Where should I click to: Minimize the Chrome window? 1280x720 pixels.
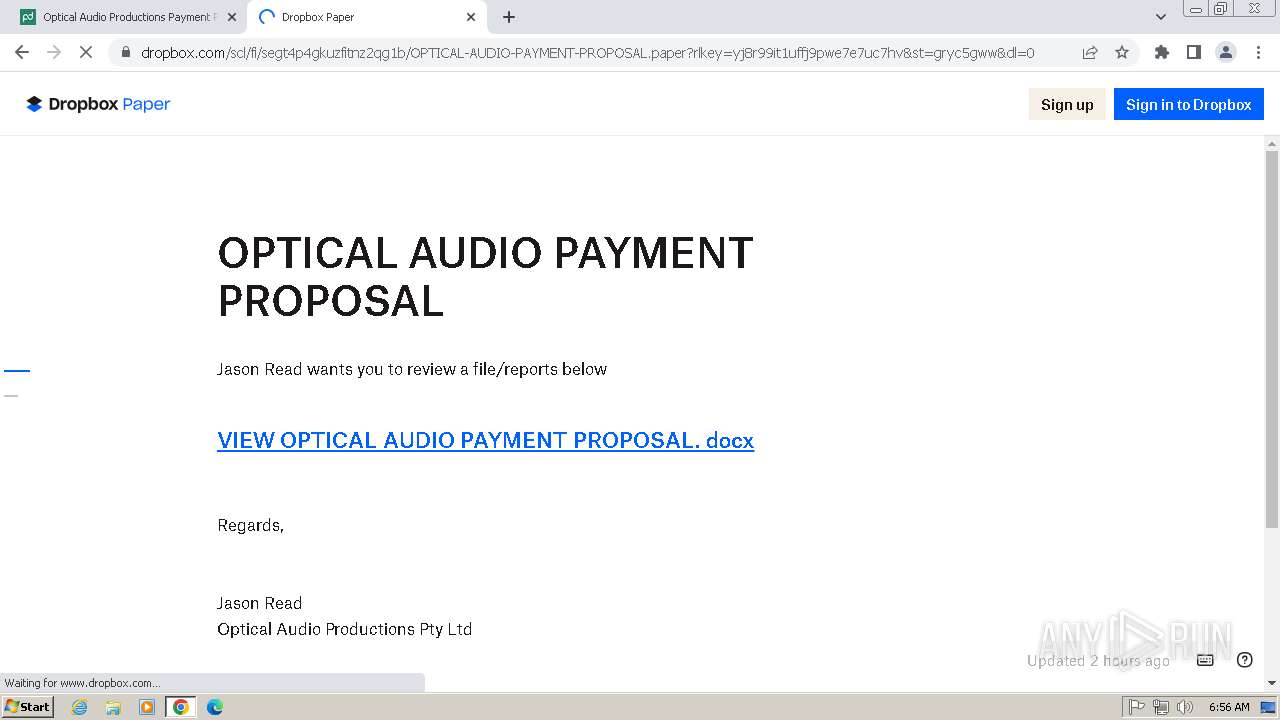(x=1196, y=8)
